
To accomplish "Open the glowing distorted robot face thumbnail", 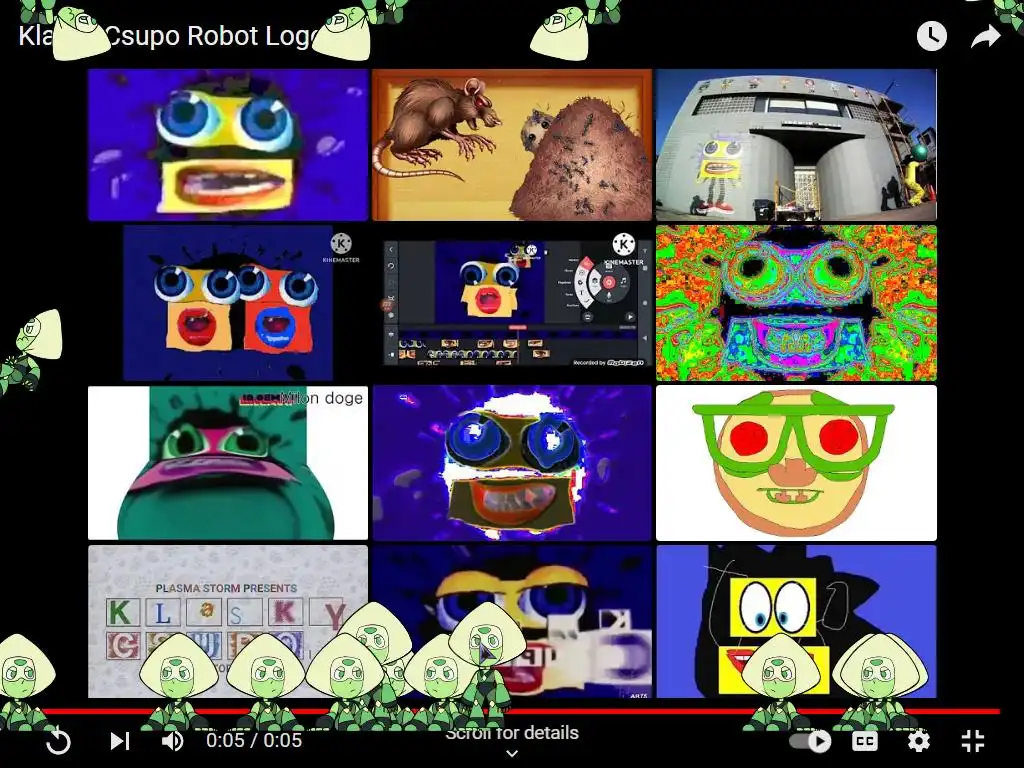I will pos(512,462).
